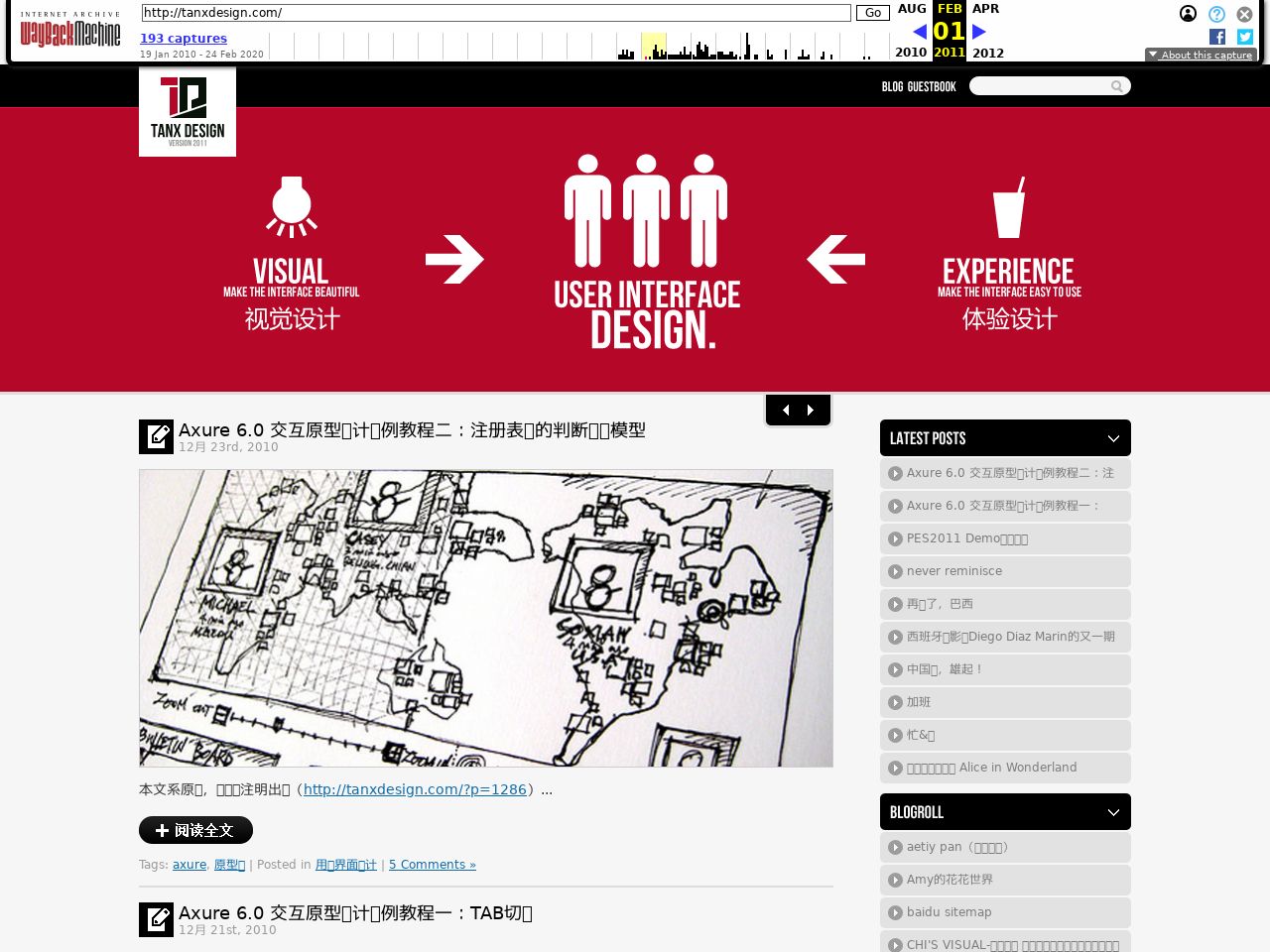1270x952 pixels.
Task: Expand About this capture dropdown
Action: [1201, 56]
